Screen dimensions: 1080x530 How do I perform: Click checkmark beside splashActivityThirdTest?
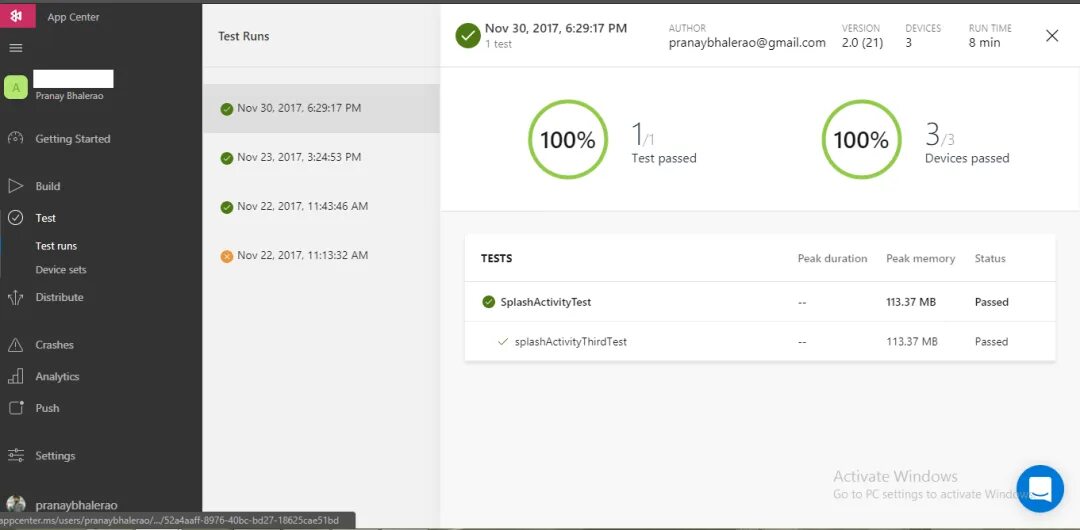[x=503, y=341]
